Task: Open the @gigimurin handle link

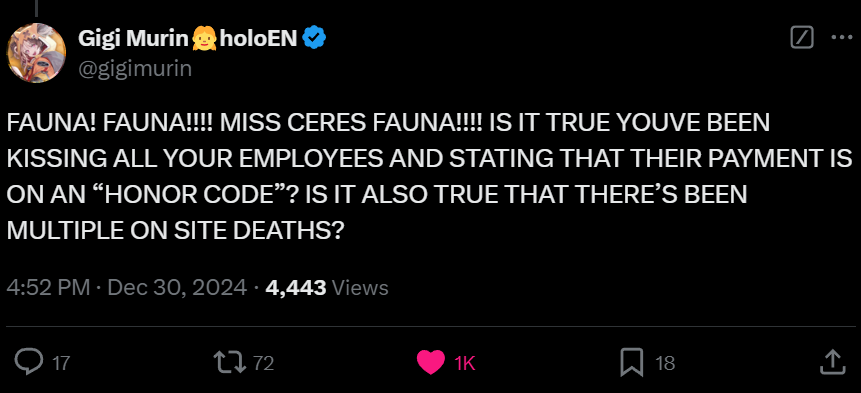Action: tap(135, 69)
